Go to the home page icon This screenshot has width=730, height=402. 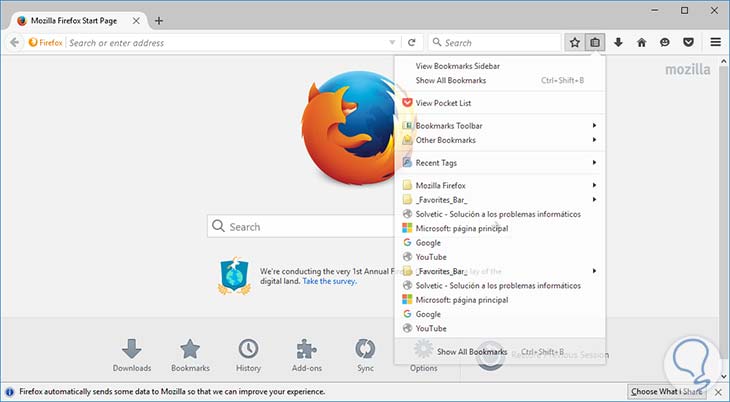[x=642, y=42]
